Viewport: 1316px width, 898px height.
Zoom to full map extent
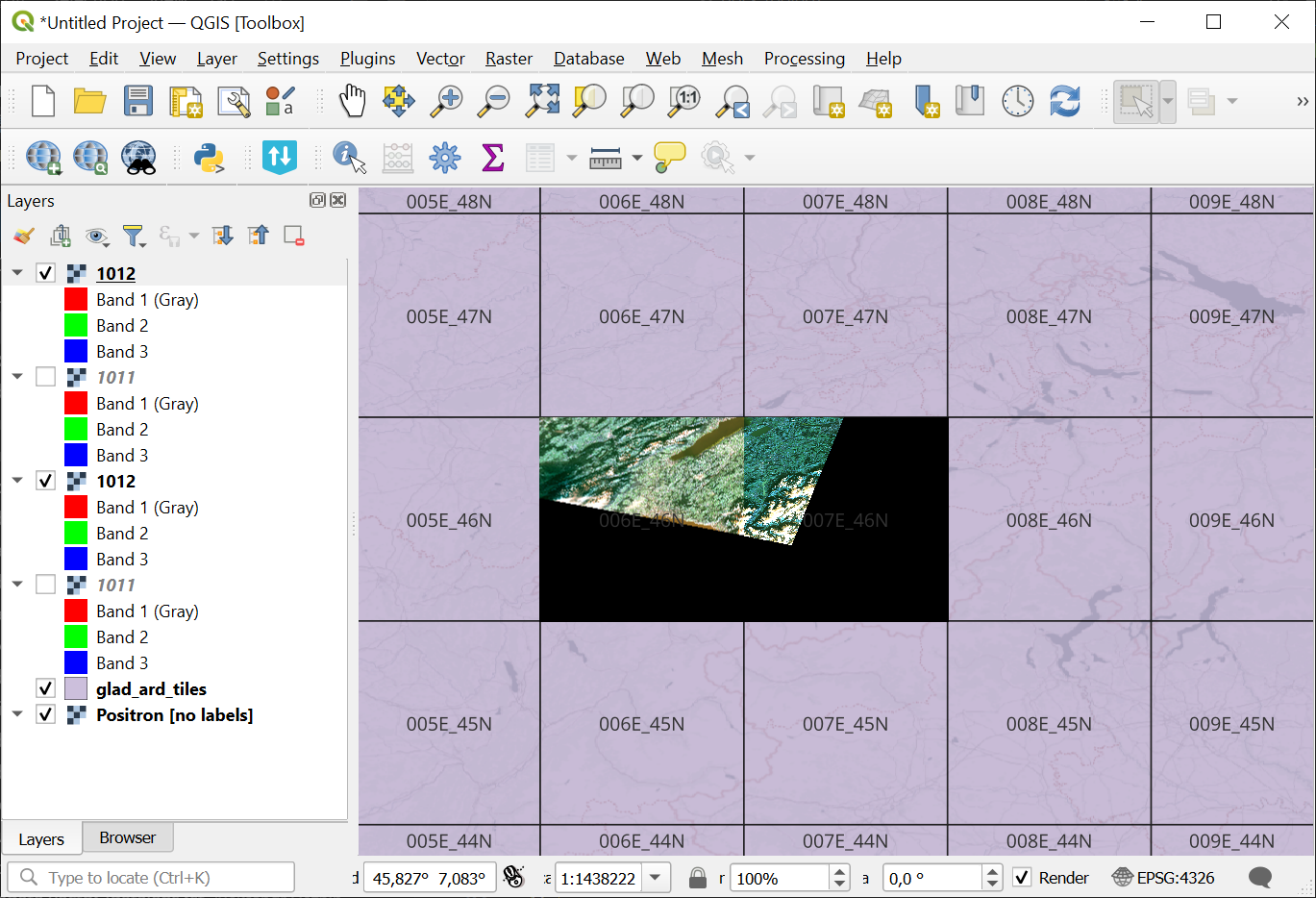[541, 100]
